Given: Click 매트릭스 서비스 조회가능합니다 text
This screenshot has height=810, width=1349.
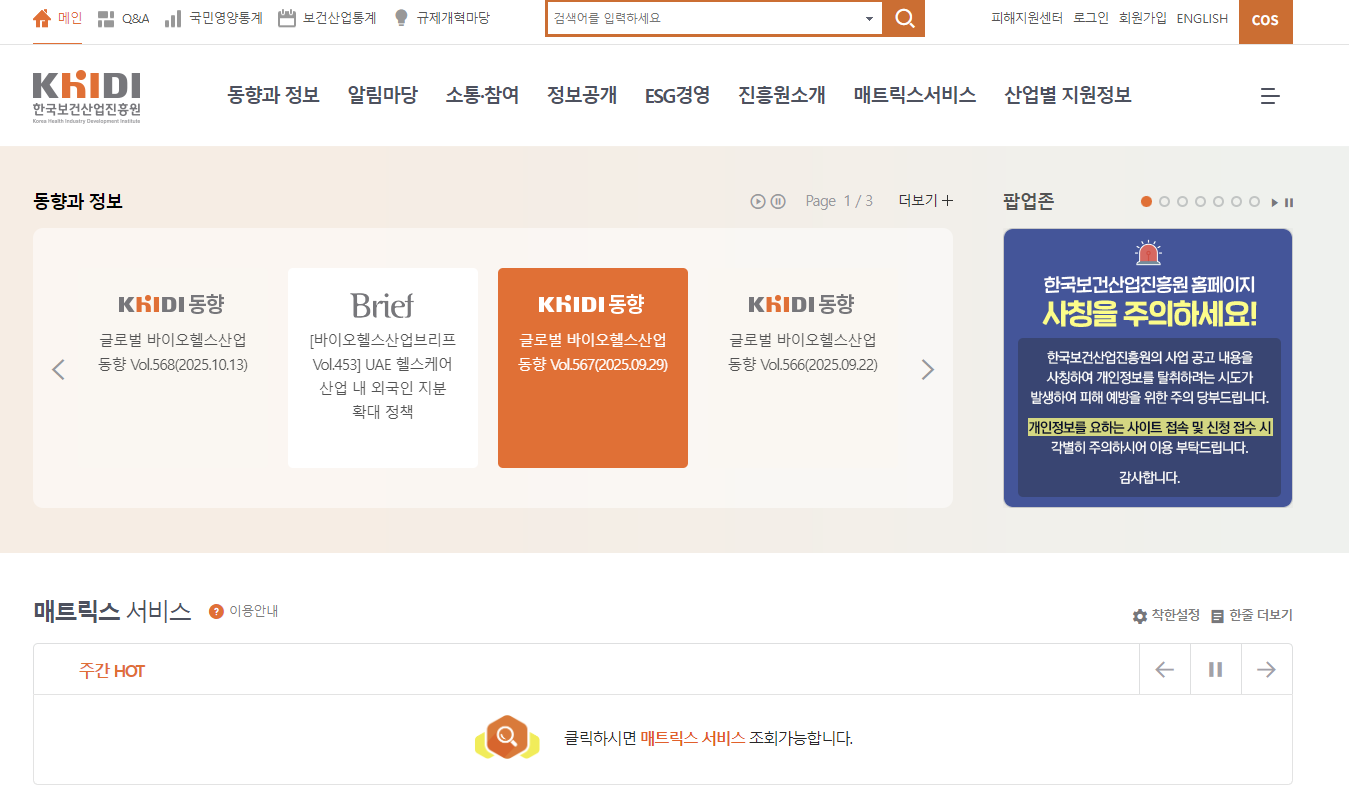Looking at the screenshot, I should tap(746, 739).
